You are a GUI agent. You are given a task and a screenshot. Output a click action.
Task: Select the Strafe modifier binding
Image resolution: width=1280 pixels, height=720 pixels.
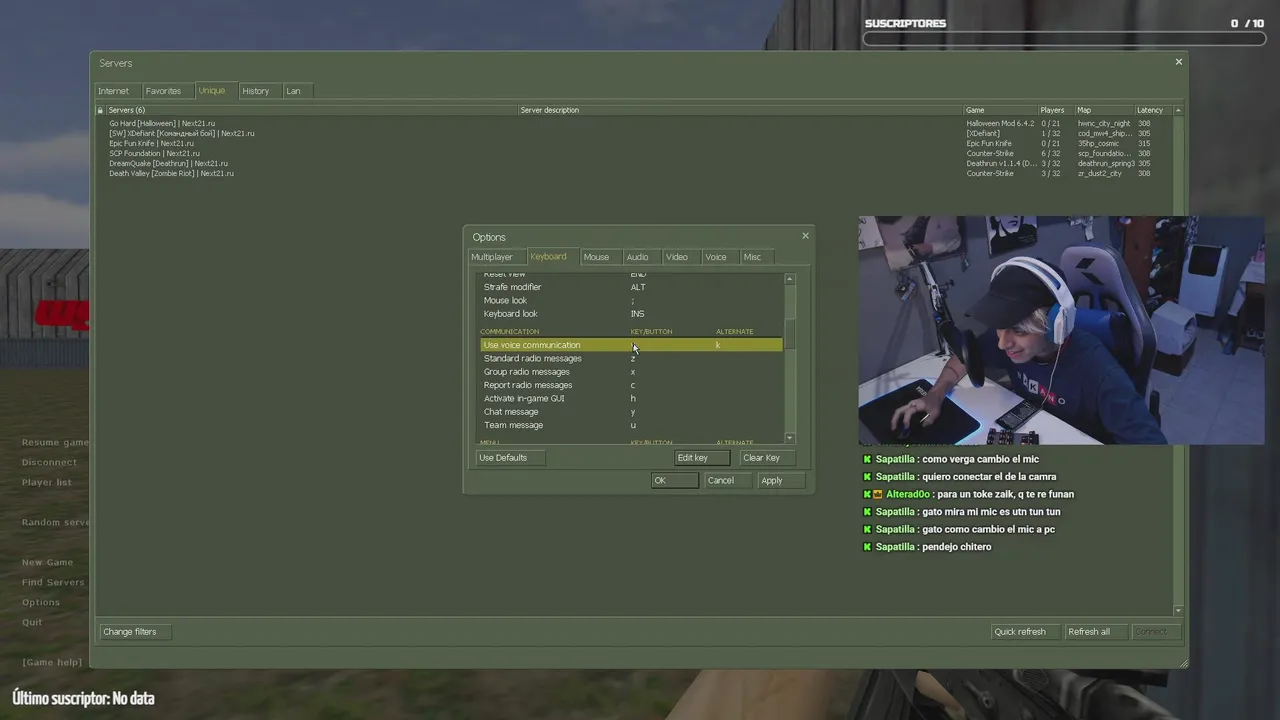631,287
